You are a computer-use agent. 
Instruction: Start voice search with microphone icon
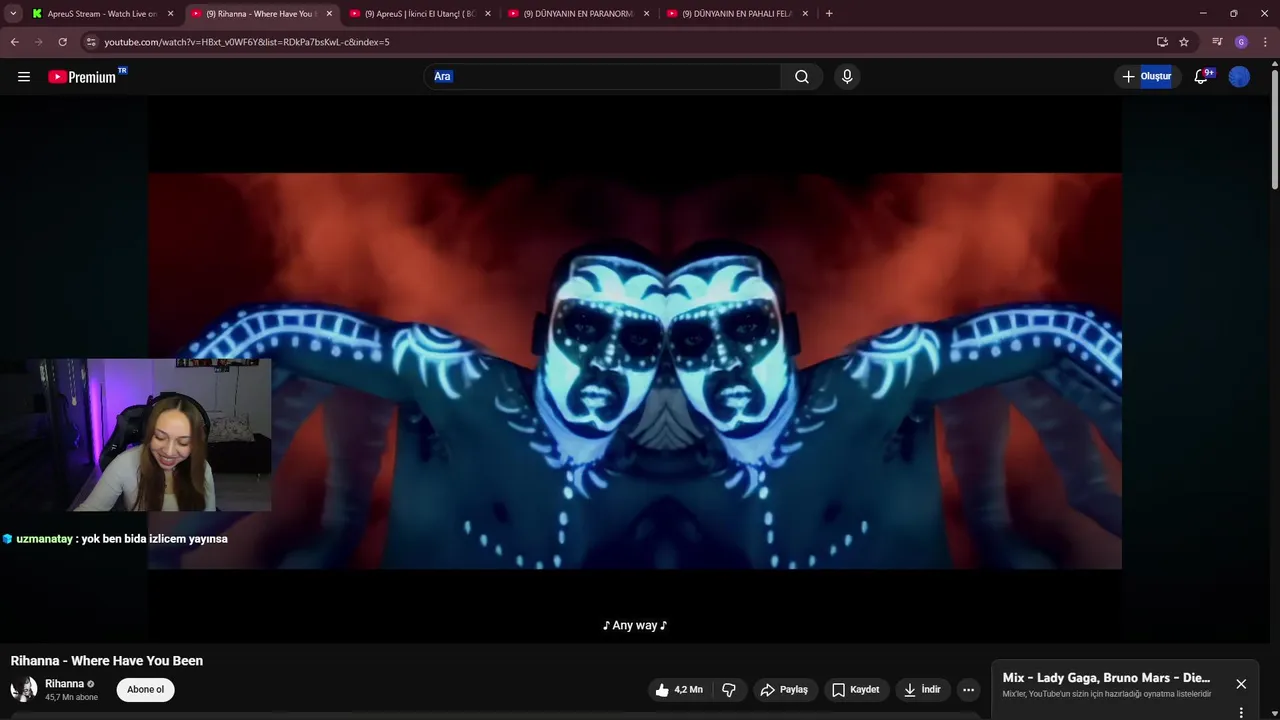coord(847,77)
